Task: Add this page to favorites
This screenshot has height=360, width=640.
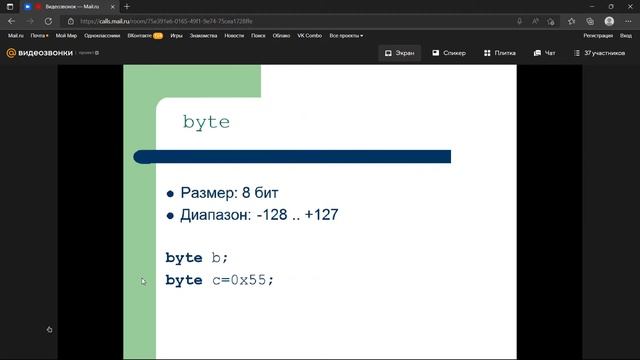Action: (551, 21)
